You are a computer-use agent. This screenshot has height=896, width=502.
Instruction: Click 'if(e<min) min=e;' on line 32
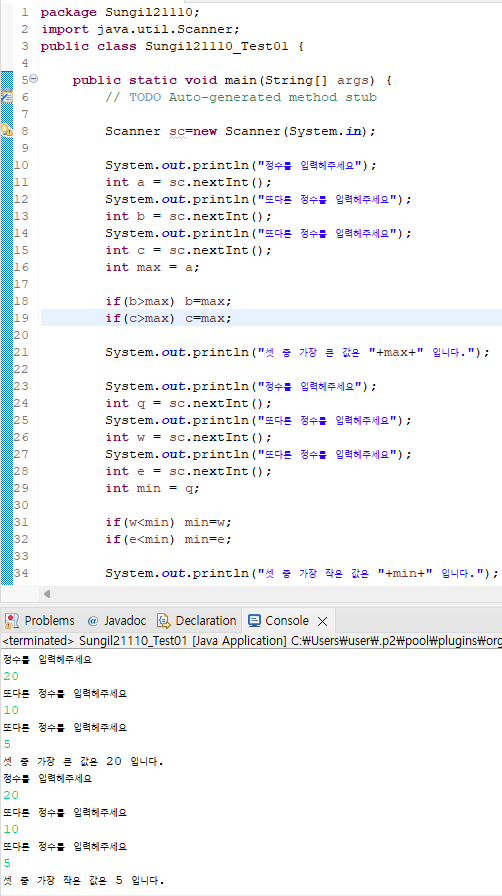tap(169, 539)
